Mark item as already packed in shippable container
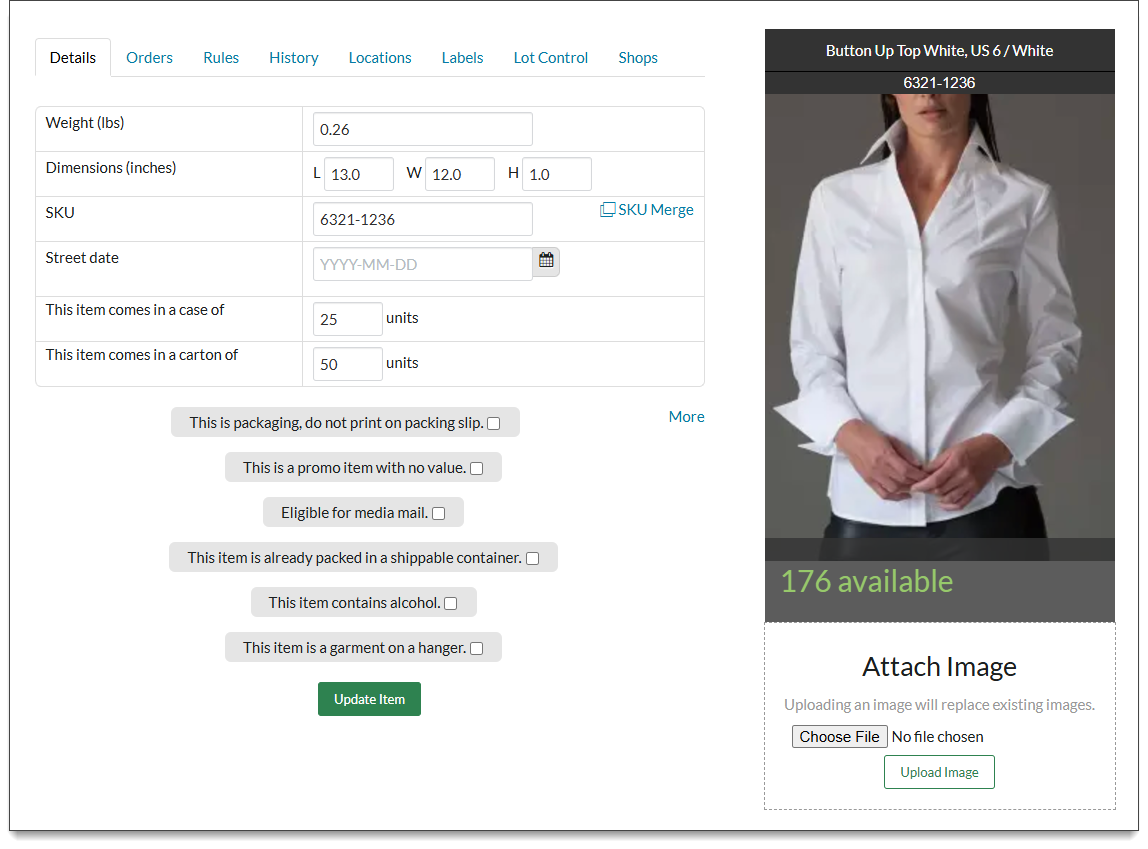Screen dimensions: 1148x849 pos(533,558)
